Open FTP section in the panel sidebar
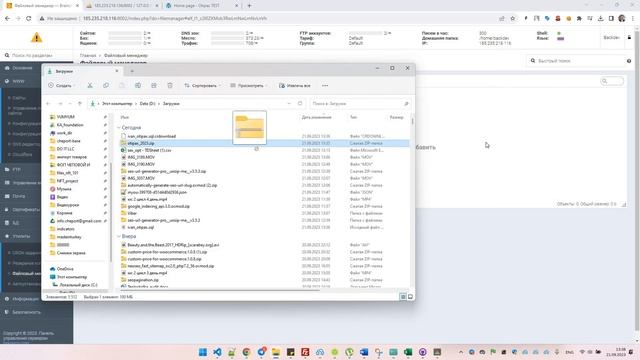The image size is (640, 360). pos(16,169)
